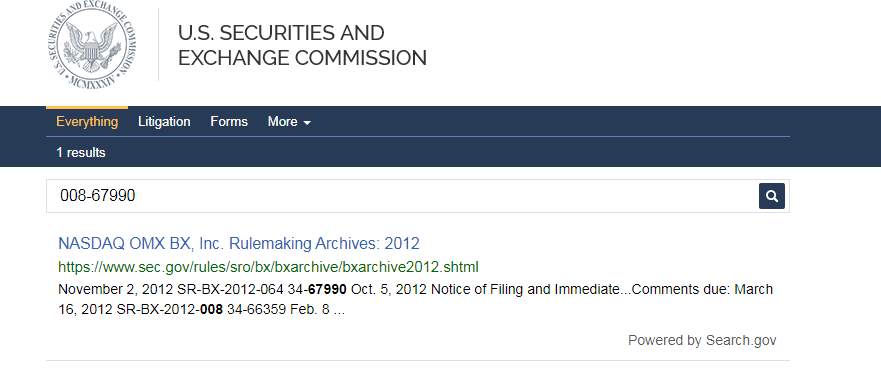Click the bold 67990 in the snippet

tap(327, 290)
